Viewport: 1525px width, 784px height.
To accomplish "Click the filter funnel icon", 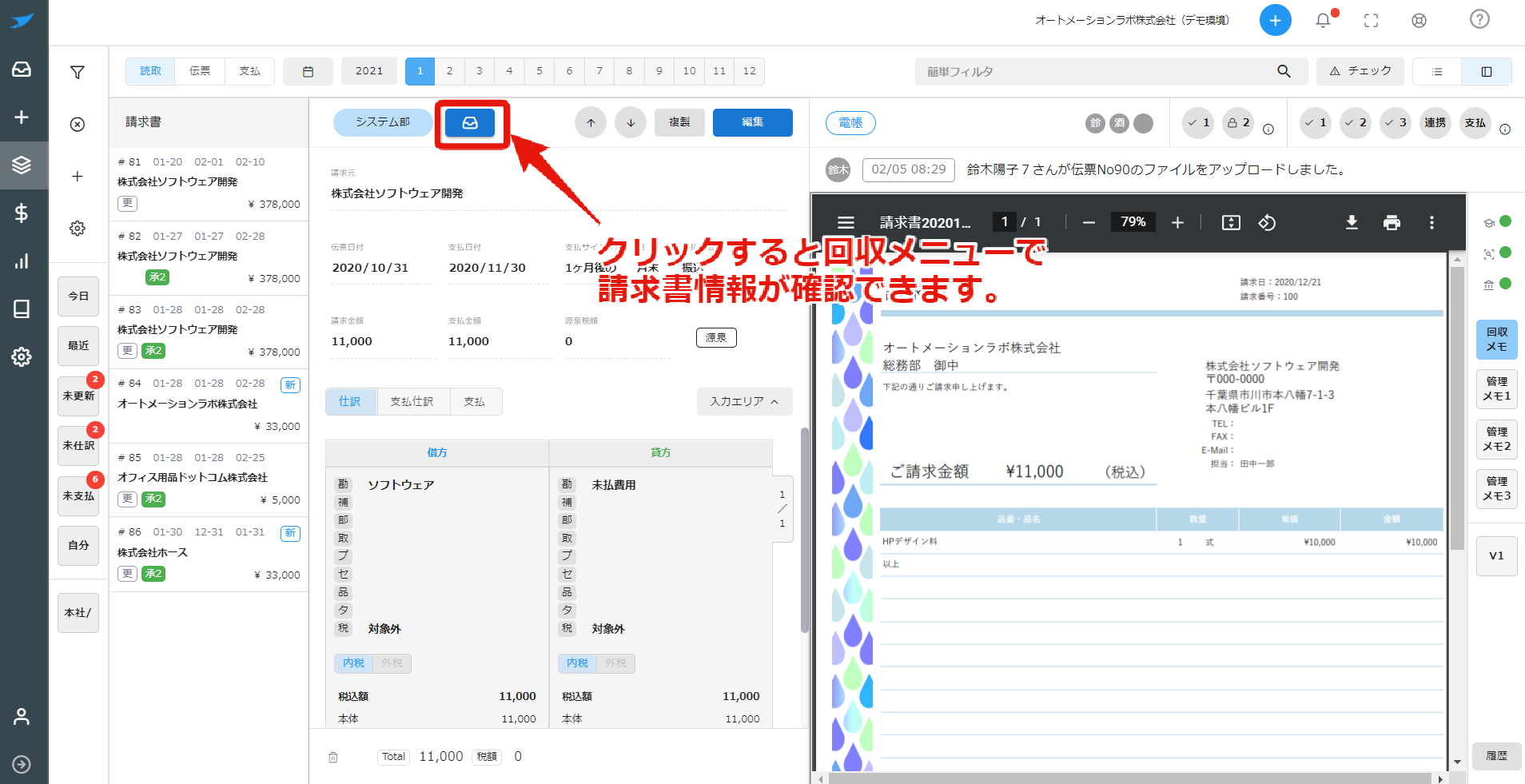I will (x=78, y=73).
